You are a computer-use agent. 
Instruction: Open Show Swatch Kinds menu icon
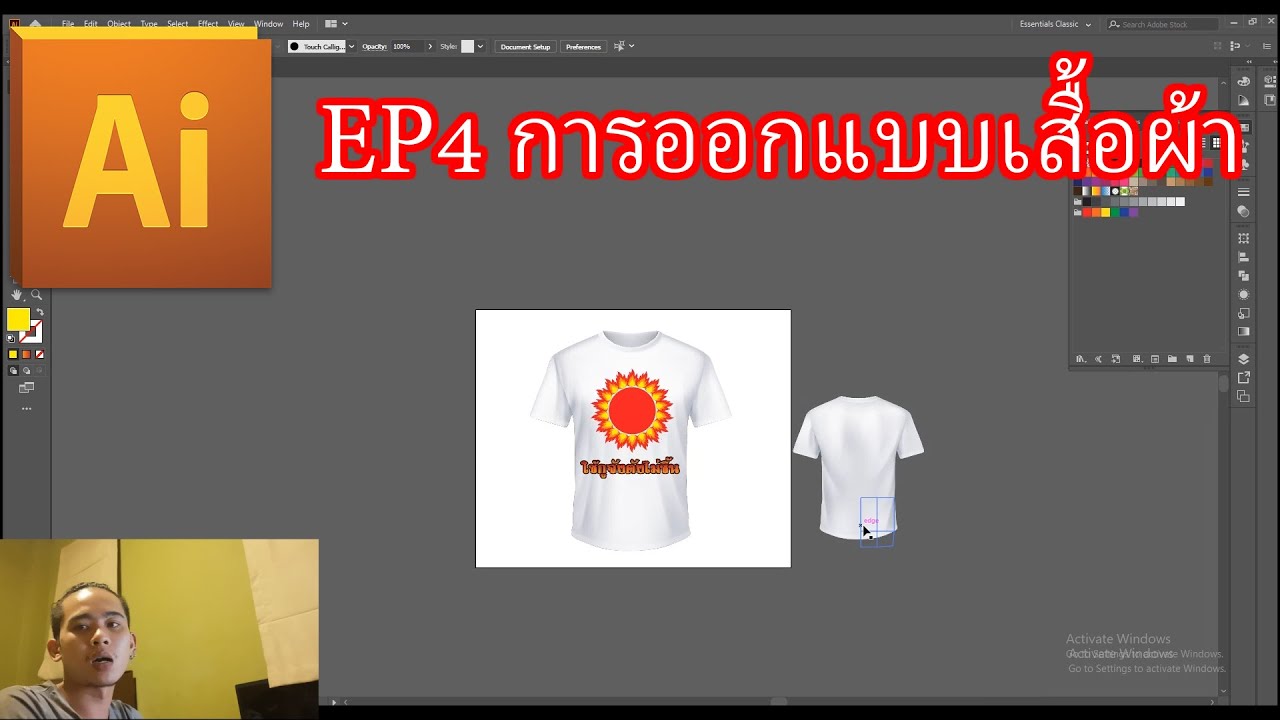(x=1137, y=359)
